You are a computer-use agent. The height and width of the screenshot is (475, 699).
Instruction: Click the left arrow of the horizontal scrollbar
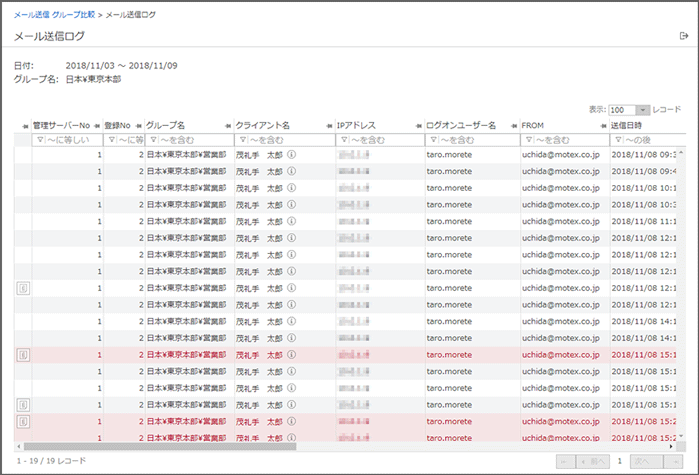click(x=18, y=446)
